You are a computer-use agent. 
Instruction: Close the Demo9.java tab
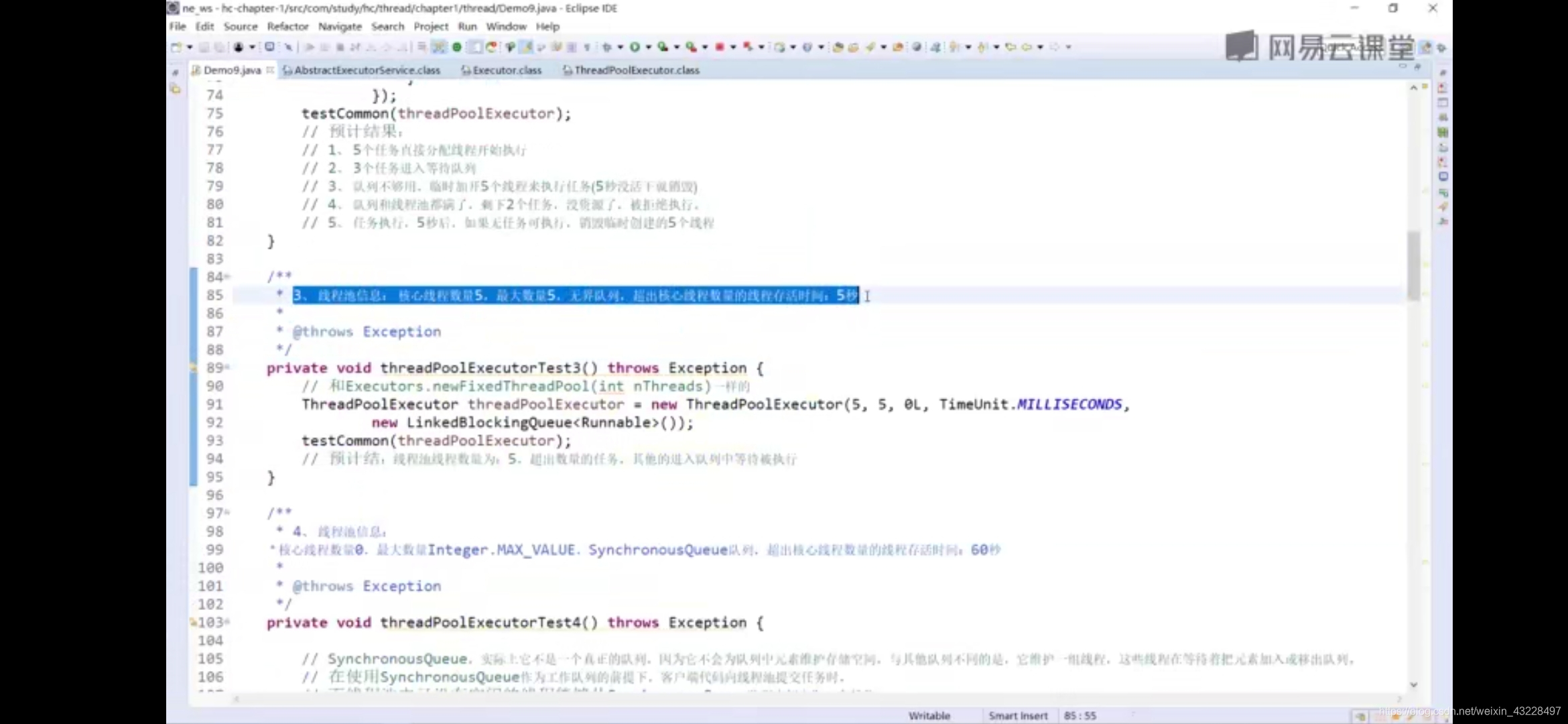[271, 70]
